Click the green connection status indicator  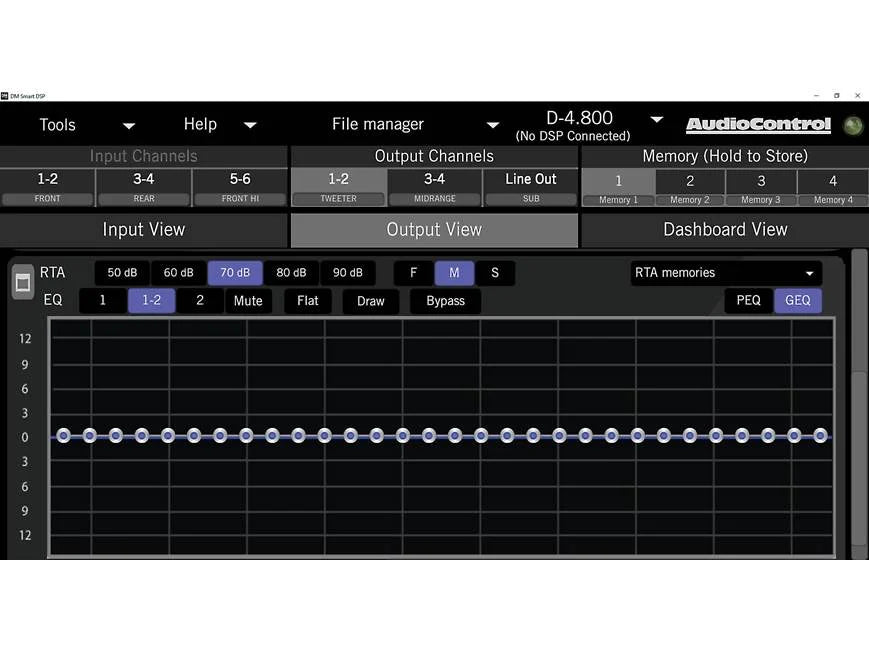[x=853, y=125]
